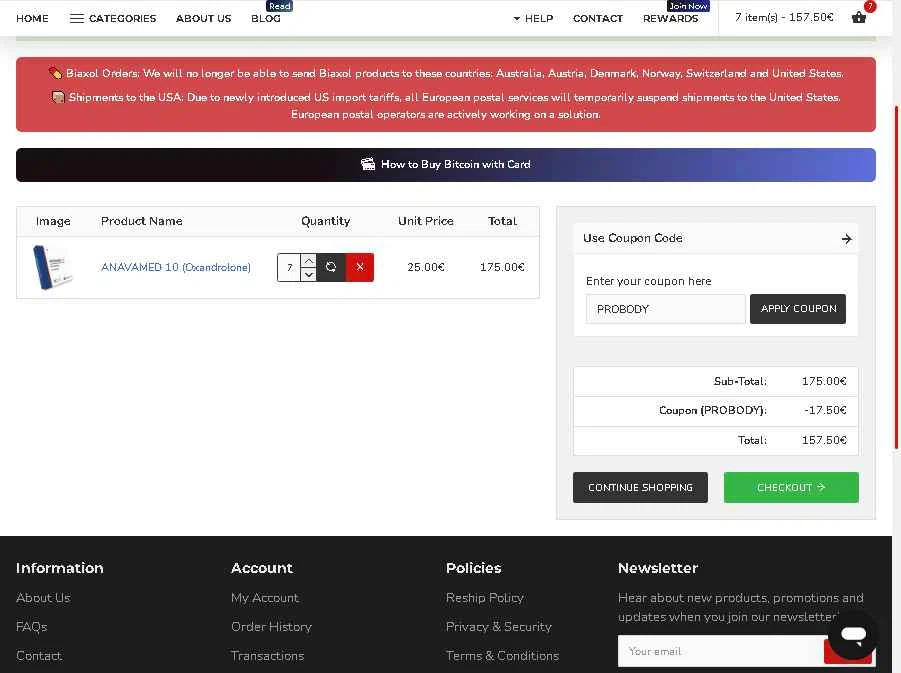Open the About Us menu item

pyautogui.click(x=203, y=18)
